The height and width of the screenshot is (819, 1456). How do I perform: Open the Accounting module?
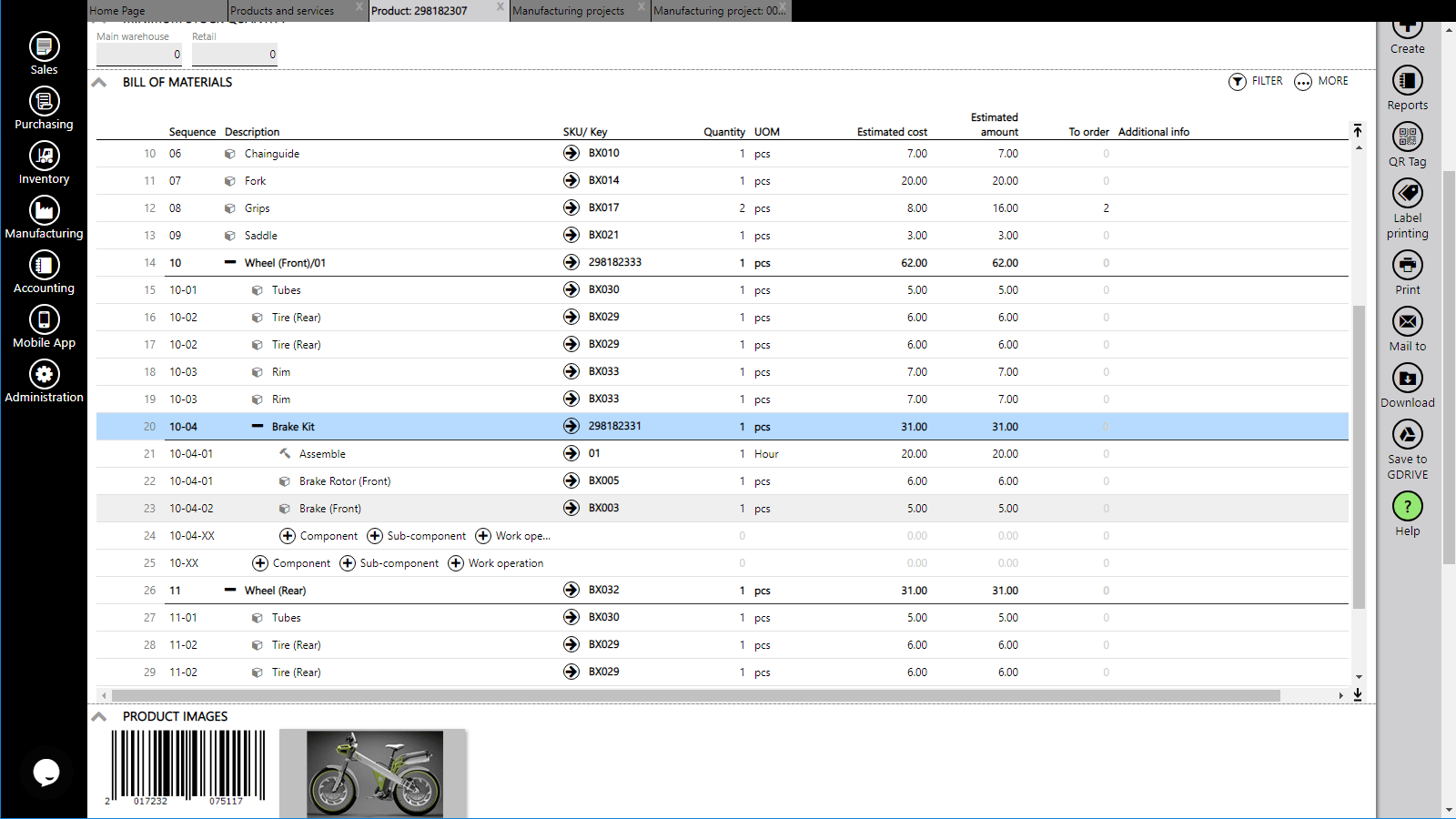[44, 271]
